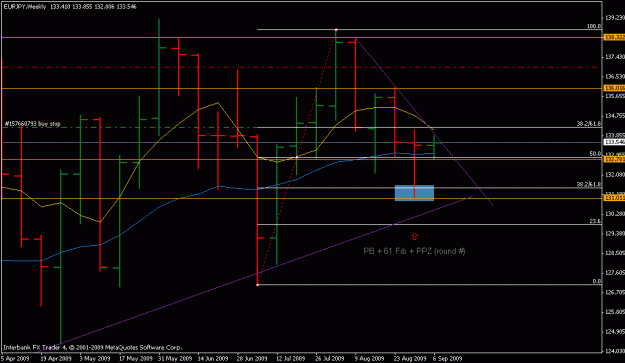Viewport: 625px width, 363px height.
Task: Select the blue shaded rectangle on the chart
Action: tap(414, 193)
